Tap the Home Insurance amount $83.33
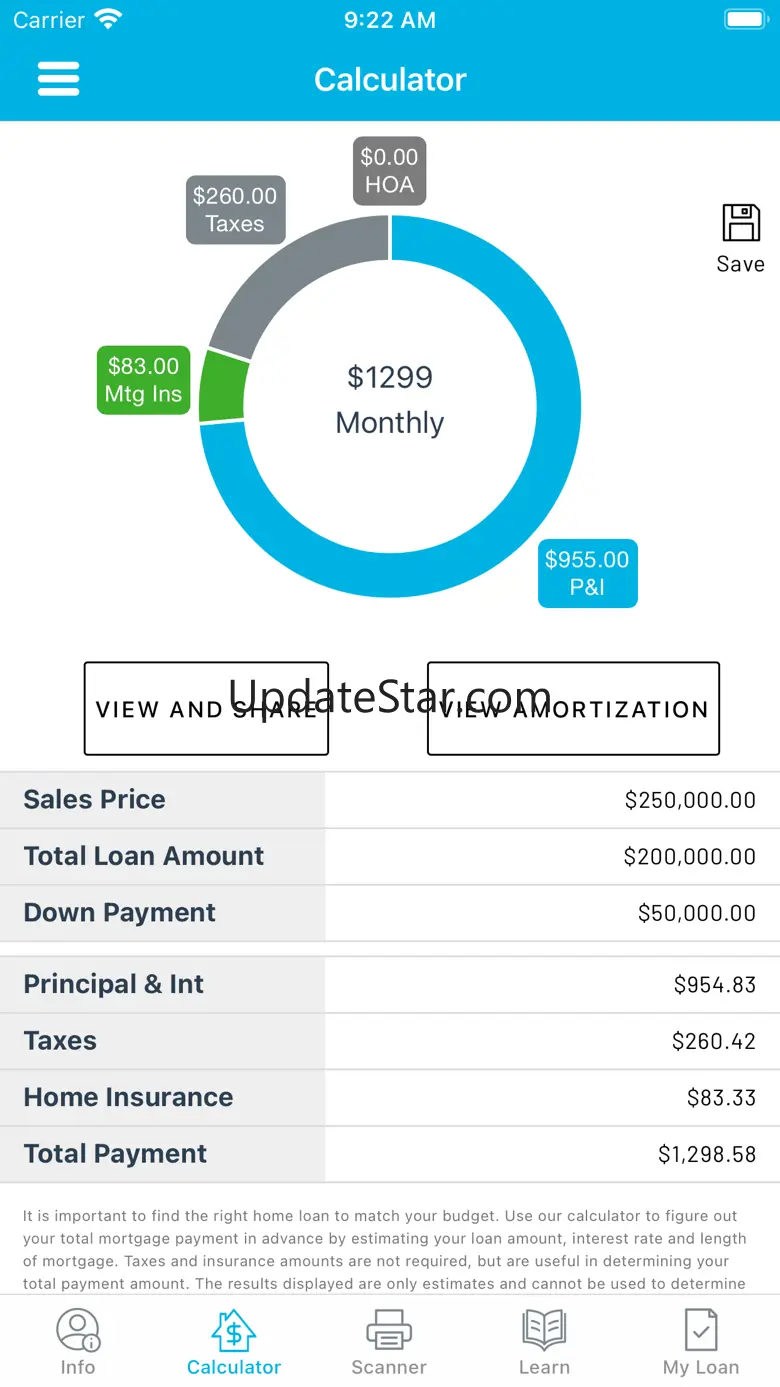The height and width of the screenshot is (1387, 780). (x=721, y=1098)
